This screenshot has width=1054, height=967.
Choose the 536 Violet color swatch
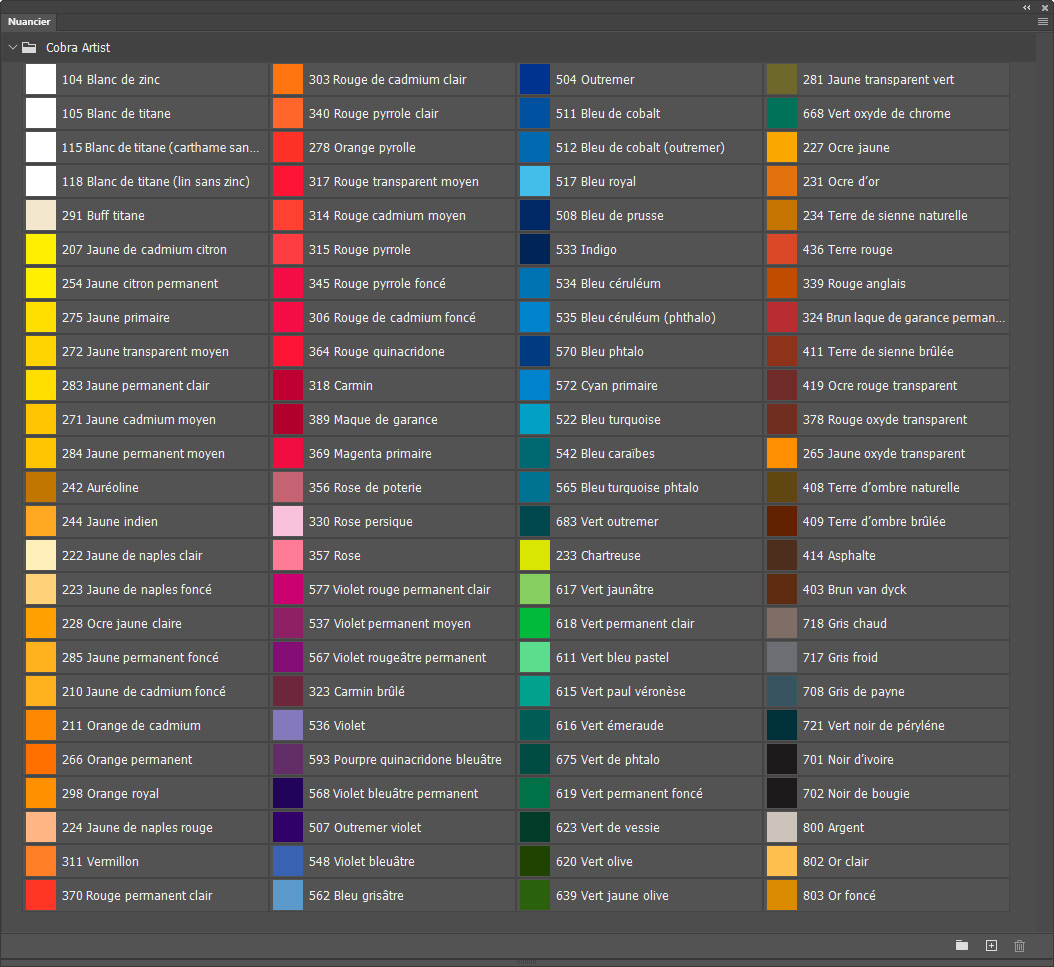tap(288, 726)
